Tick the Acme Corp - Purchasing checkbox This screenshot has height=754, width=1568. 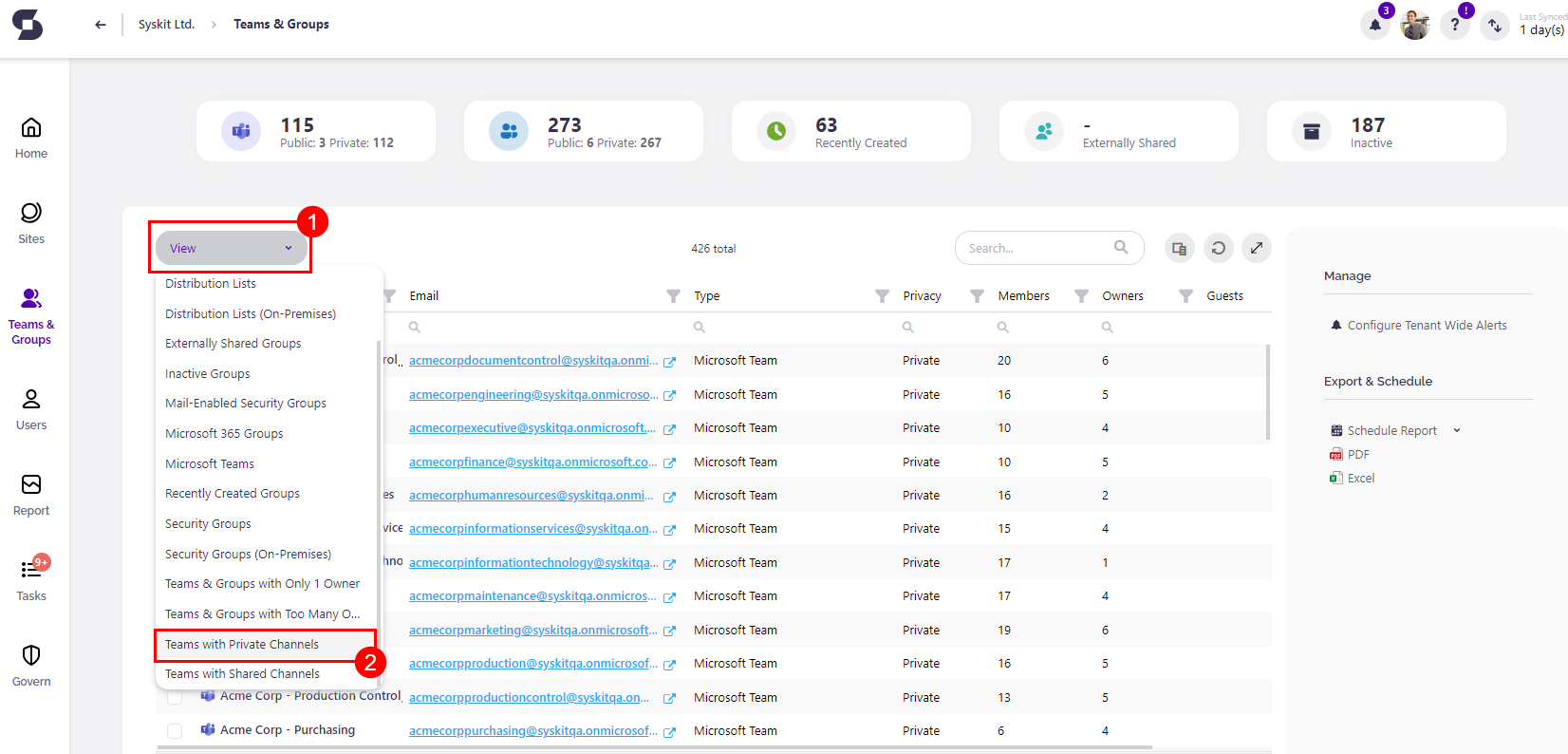coord(175,731)
